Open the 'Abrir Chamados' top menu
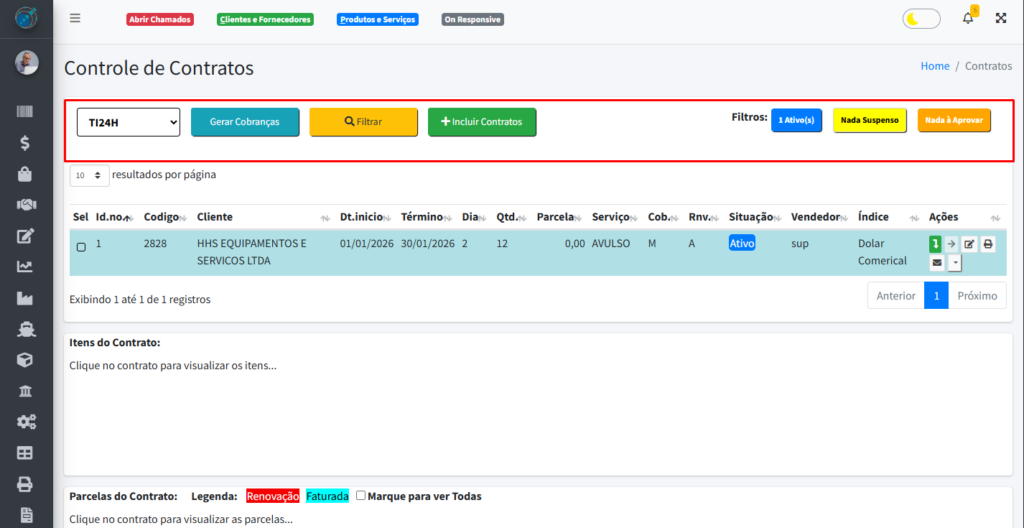Image resolution: width=1024 pixels, height=528 pixels. (x=160, y=19)
